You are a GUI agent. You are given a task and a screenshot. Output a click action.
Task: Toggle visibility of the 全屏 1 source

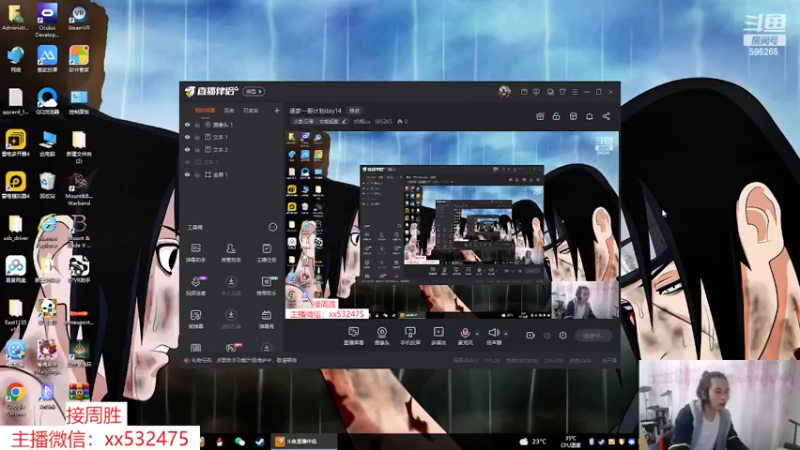pyautogui.click(x=187, y=174)
